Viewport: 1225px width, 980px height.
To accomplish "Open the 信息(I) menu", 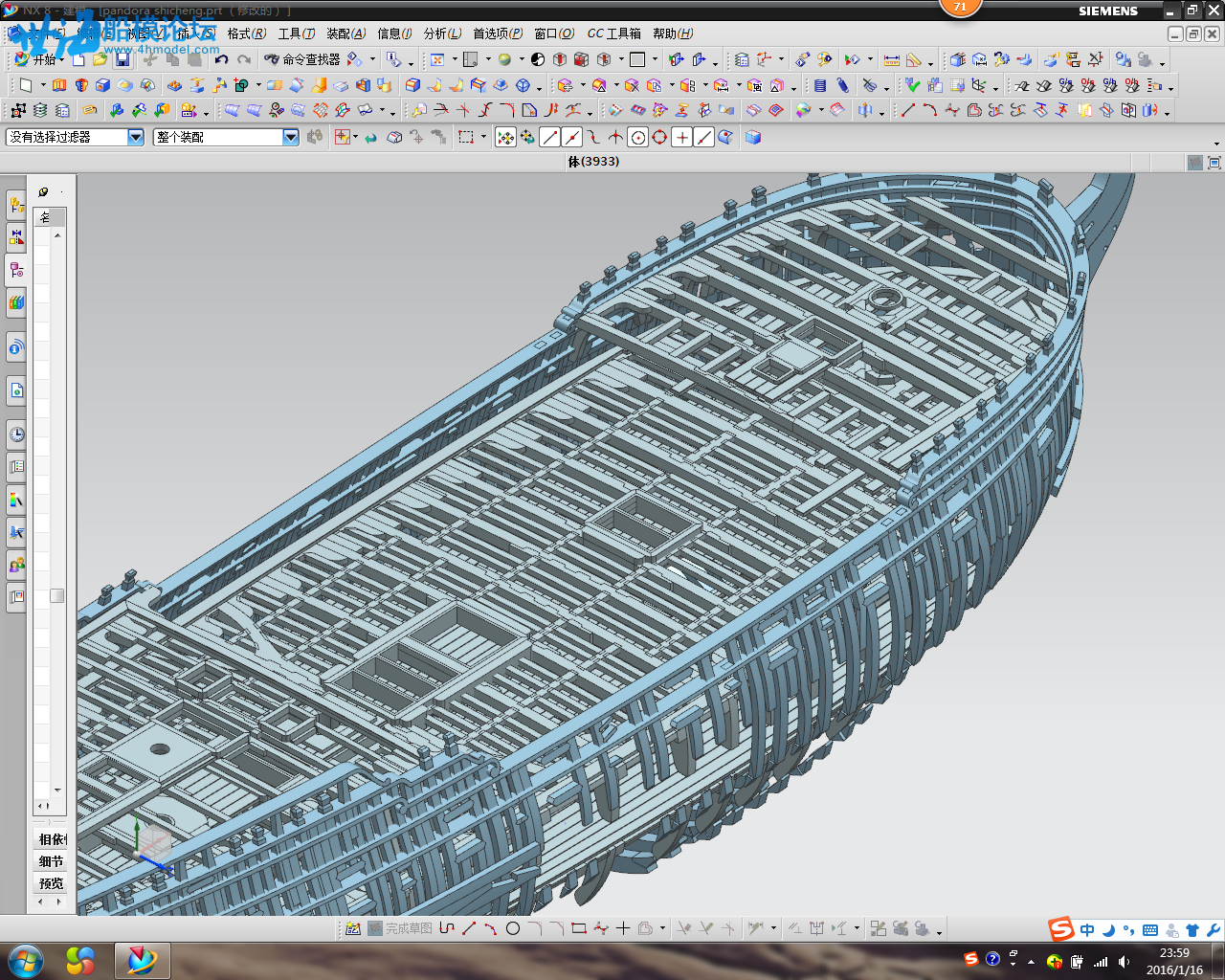I will (x=394, y=33).
